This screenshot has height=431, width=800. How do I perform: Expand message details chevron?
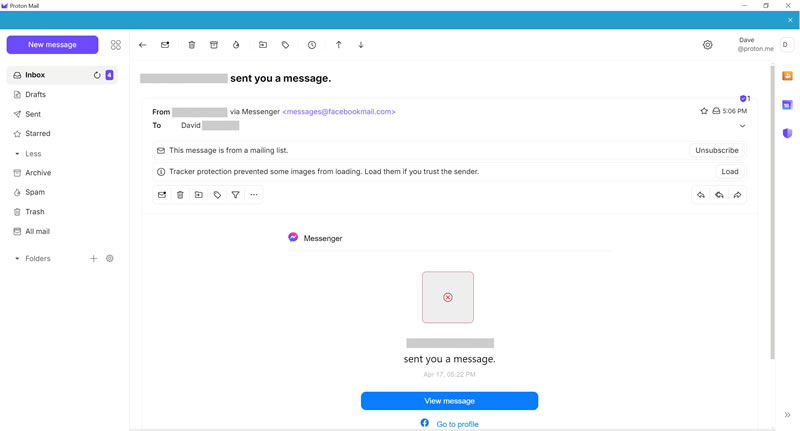tap(742, 125)
